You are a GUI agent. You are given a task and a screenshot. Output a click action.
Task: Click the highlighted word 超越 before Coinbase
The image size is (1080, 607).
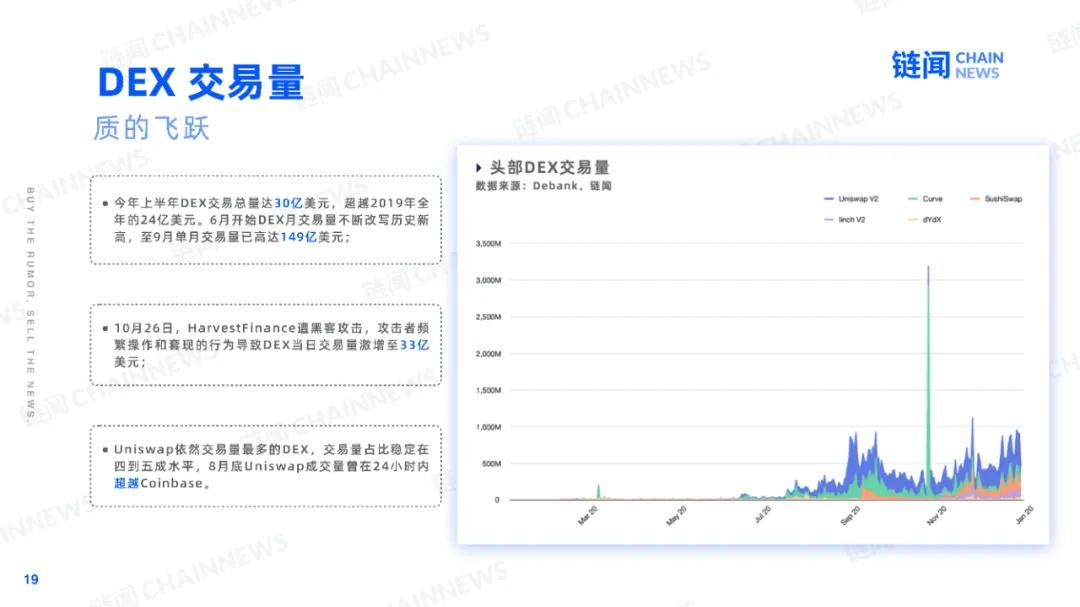pos(127,484)
